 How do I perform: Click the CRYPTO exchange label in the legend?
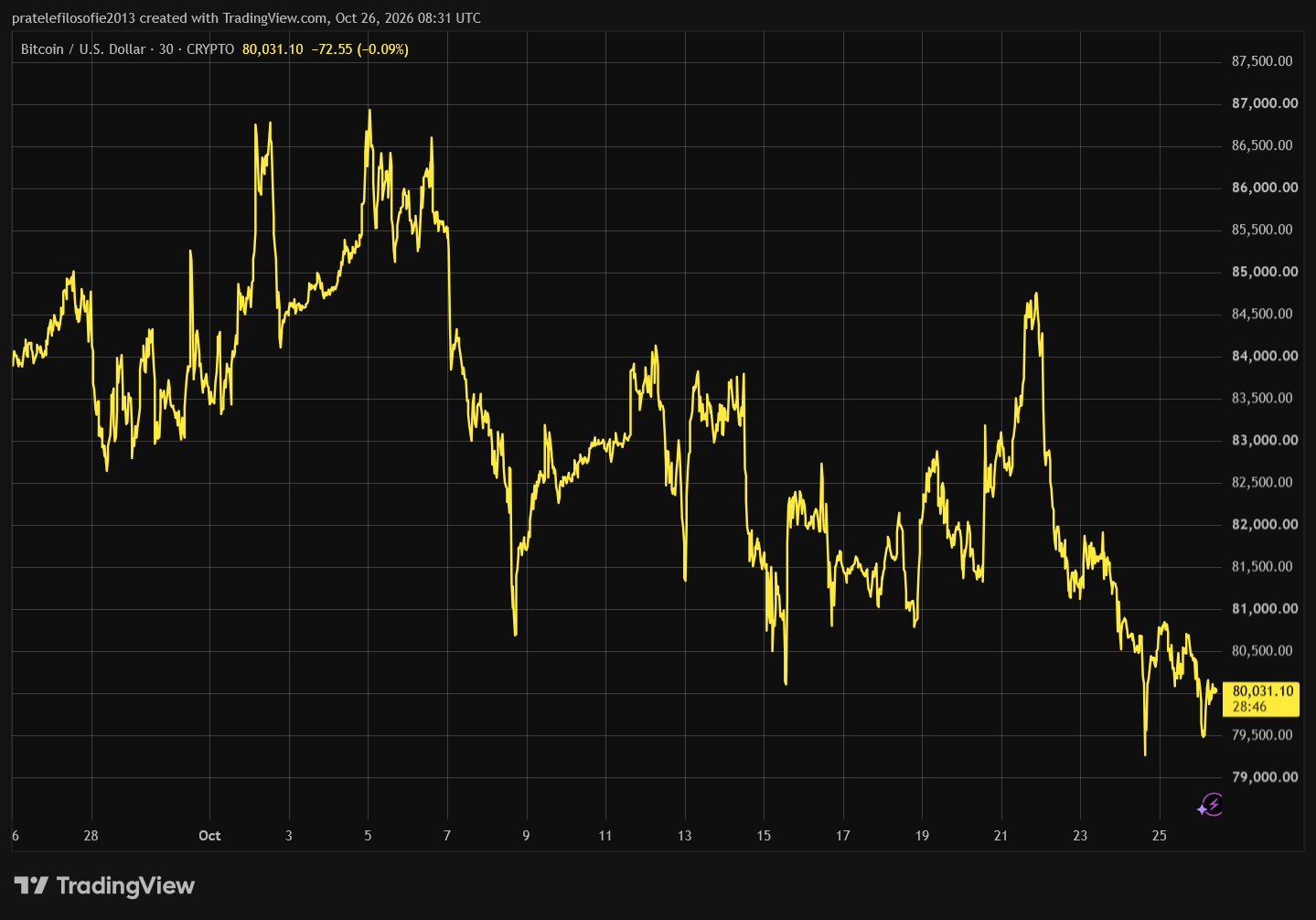[x=210, y=49]
